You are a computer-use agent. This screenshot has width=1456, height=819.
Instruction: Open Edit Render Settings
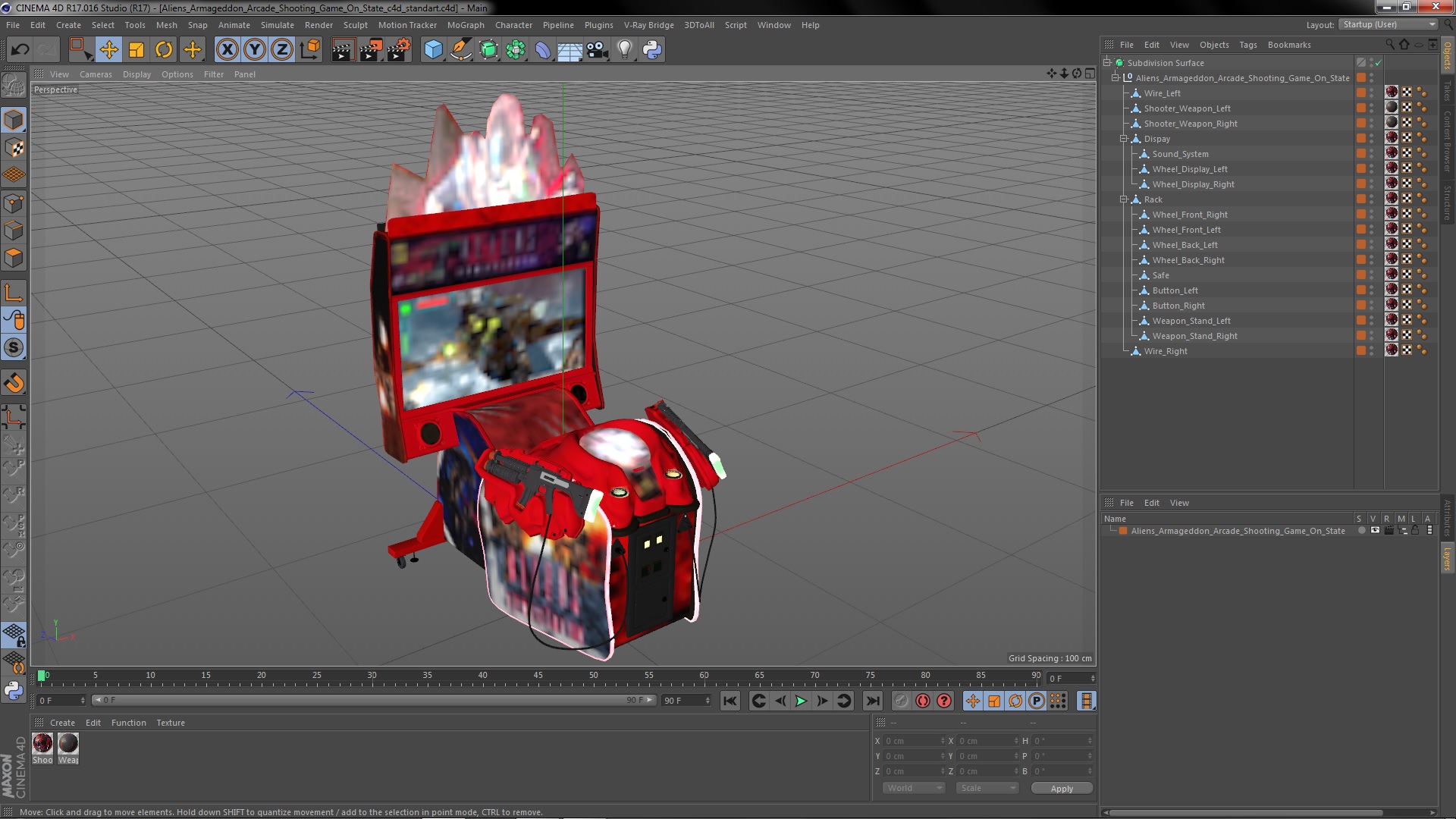(399, 50)
